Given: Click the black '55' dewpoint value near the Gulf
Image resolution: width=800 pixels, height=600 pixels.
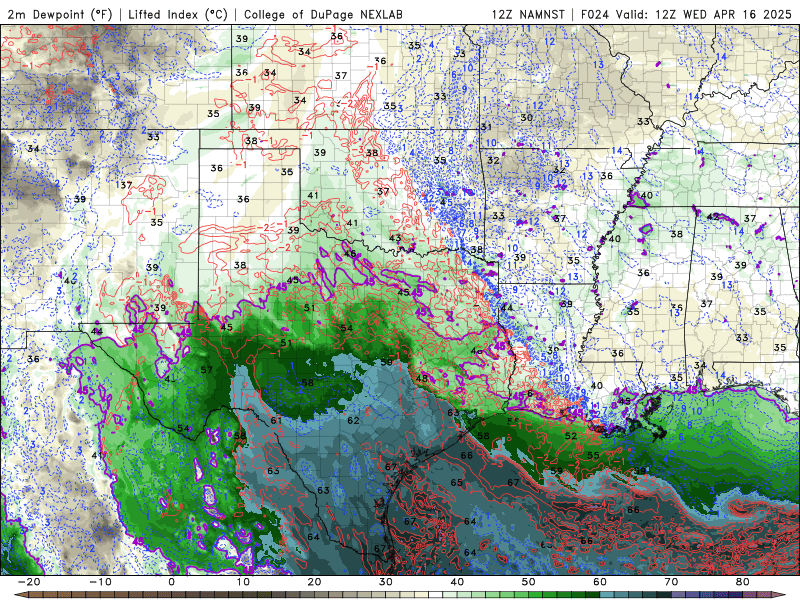Looking at the screenshot, I should point(593,455).
